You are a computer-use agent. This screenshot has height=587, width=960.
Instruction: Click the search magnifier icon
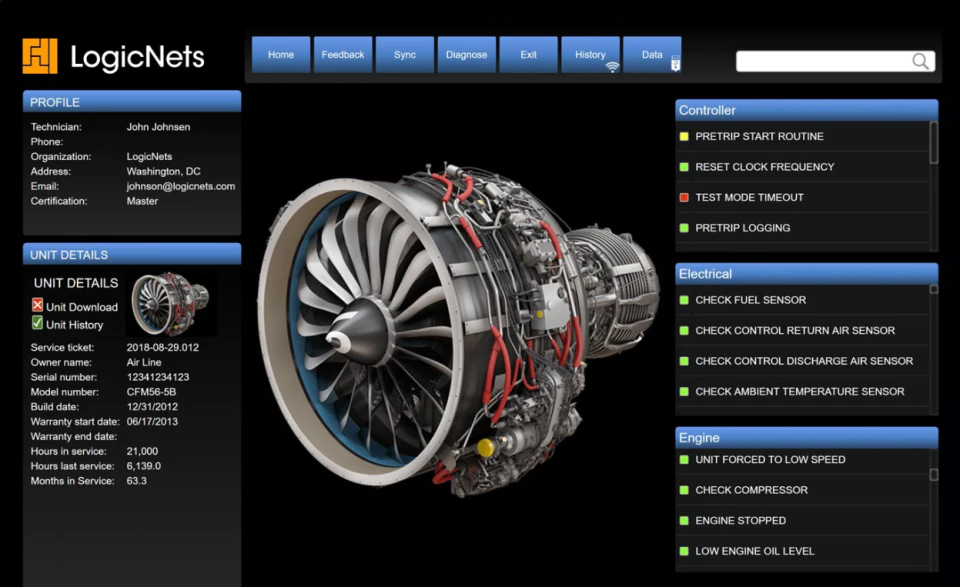920,61
